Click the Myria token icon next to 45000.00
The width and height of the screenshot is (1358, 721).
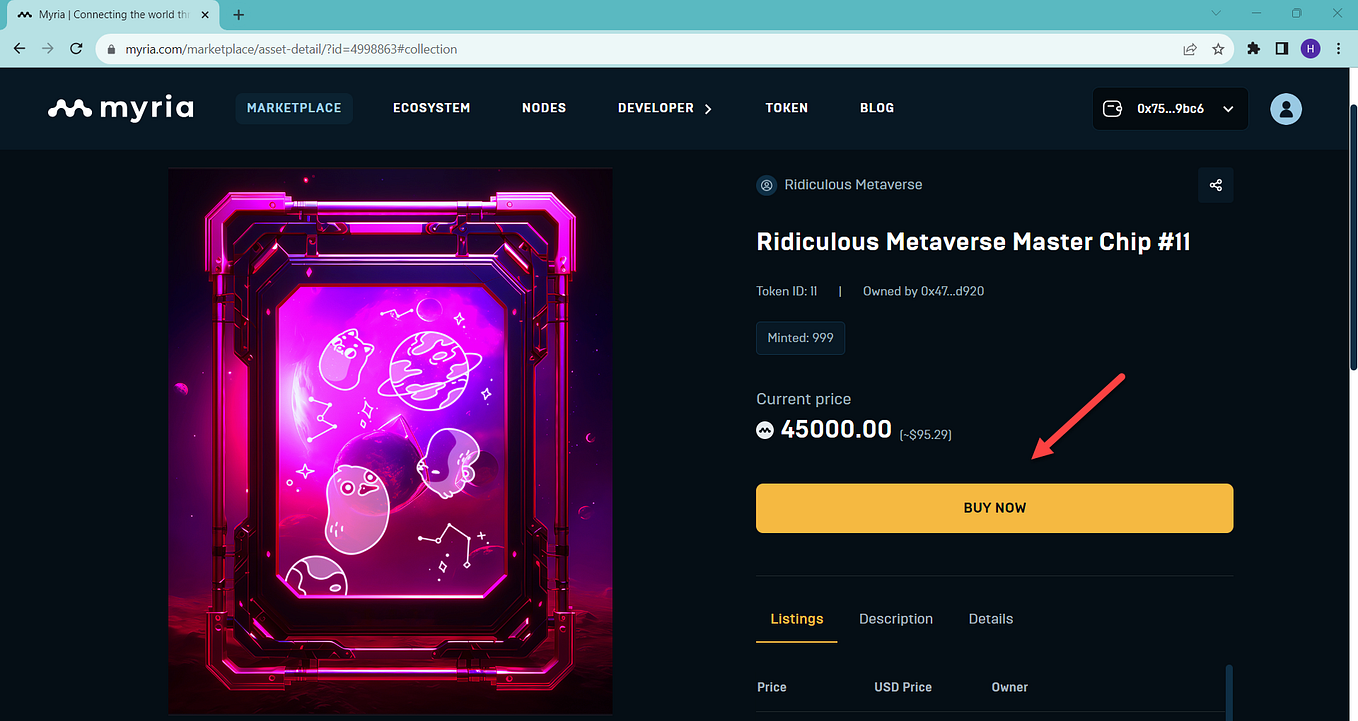coord(764,429)
